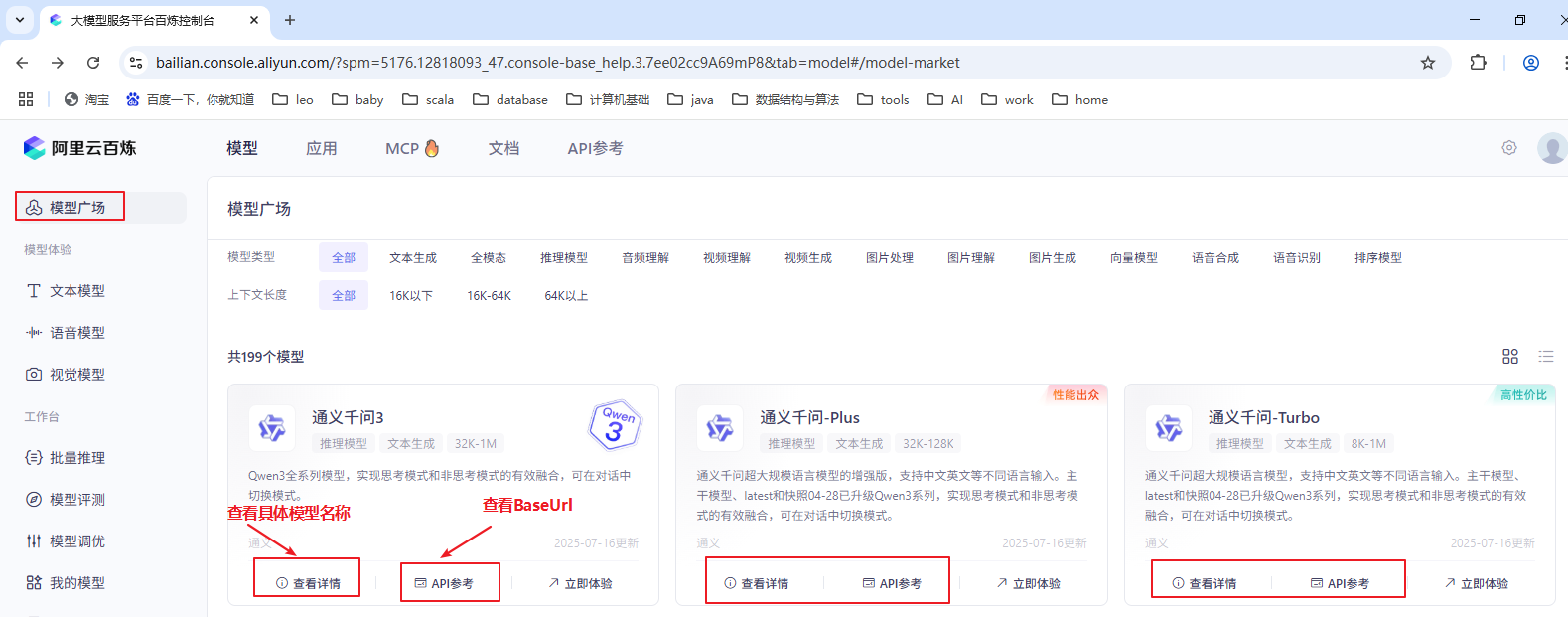Viewport: 1568px width, 617px height.
Task: Close the 大模型服务平台百炼控制台 tab
Action: point(254,20)
